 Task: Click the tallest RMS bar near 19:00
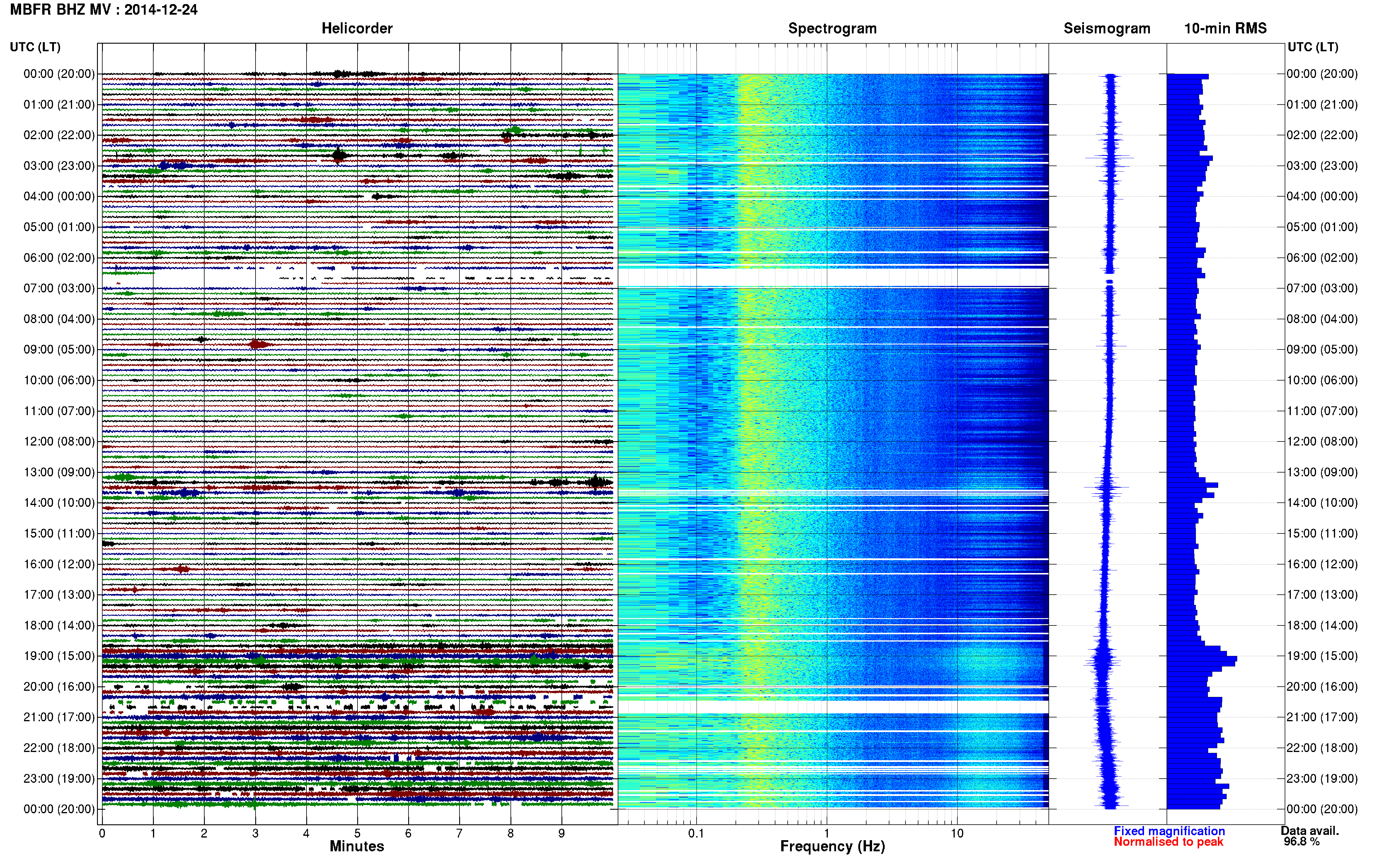(1202, 659)
